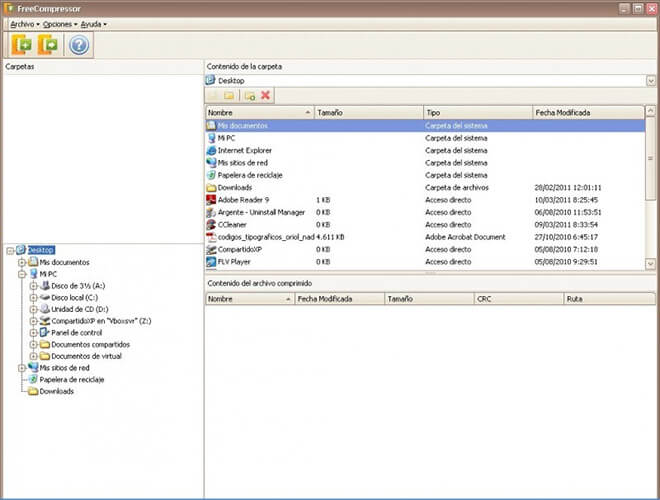Viewport: 660px width, 500px height.
Task: Sort folder list by Tipo column
Action: coord(478,112)
